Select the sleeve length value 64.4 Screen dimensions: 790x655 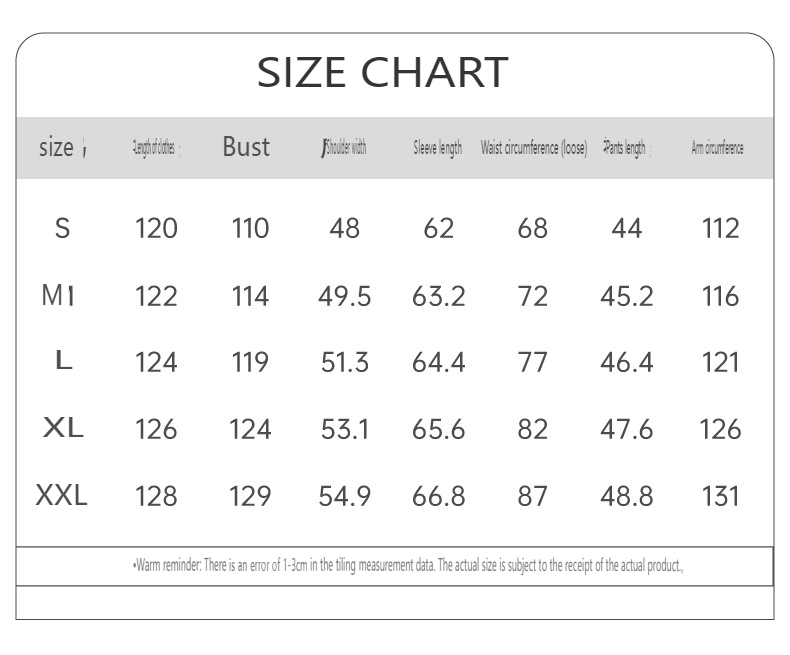tap(438, 362)
